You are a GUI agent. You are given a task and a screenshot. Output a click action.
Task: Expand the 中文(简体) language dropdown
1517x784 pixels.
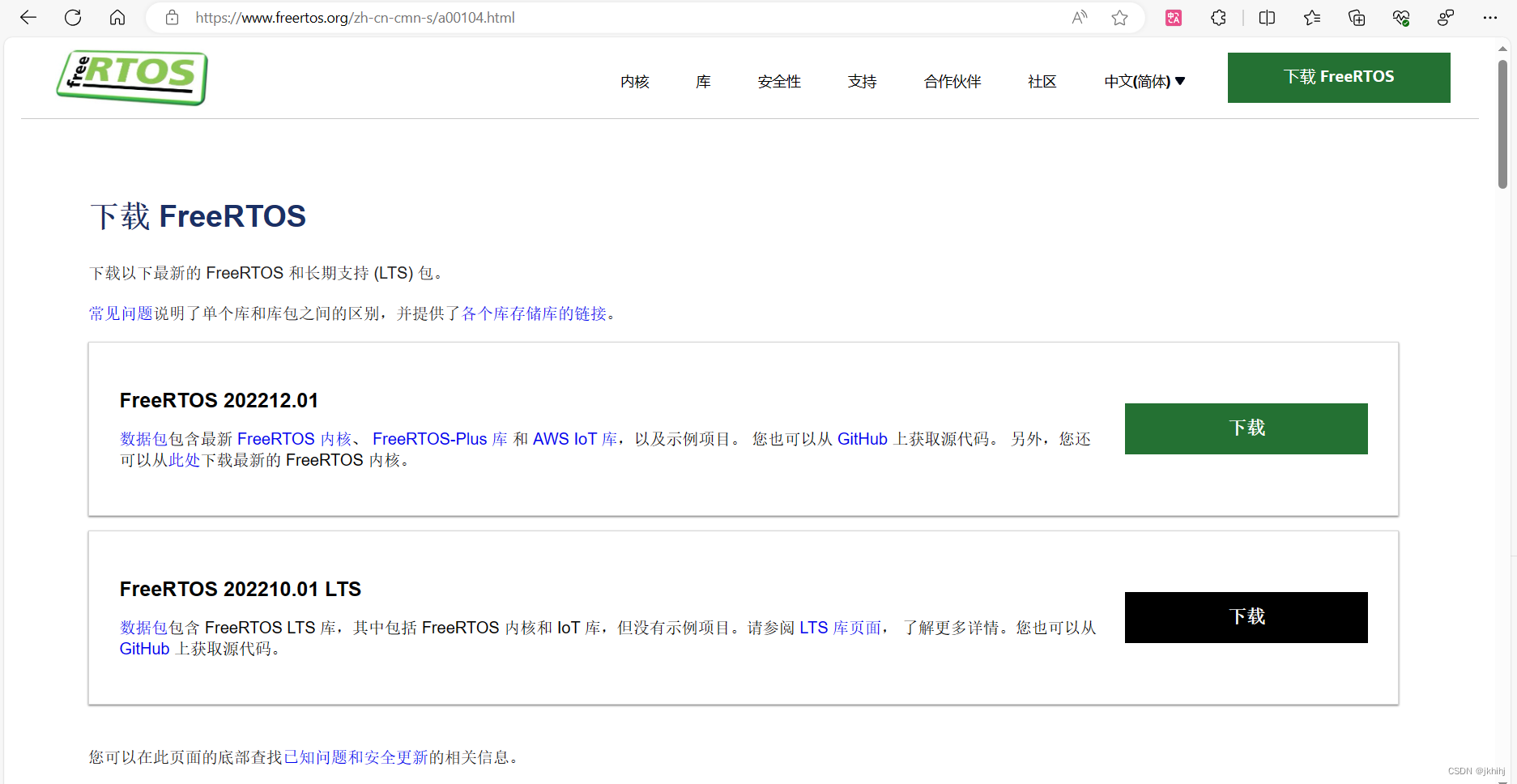tap(1144, 81)
